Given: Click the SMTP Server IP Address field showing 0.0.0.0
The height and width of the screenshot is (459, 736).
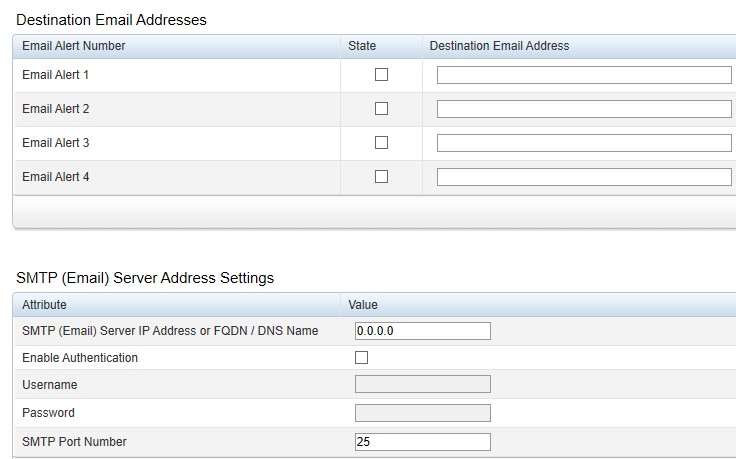Looking at the screenshot, I should point(423,331).
